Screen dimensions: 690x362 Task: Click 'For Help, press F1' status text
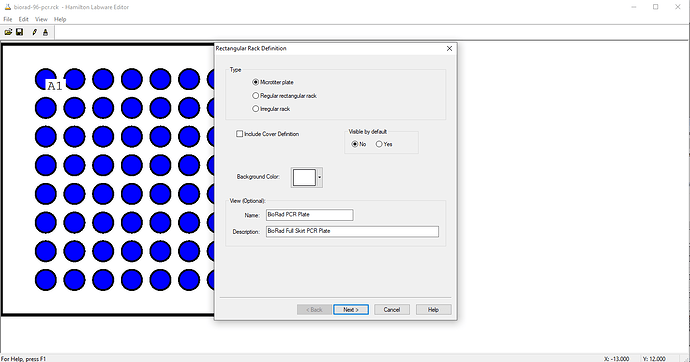(23, 359)
